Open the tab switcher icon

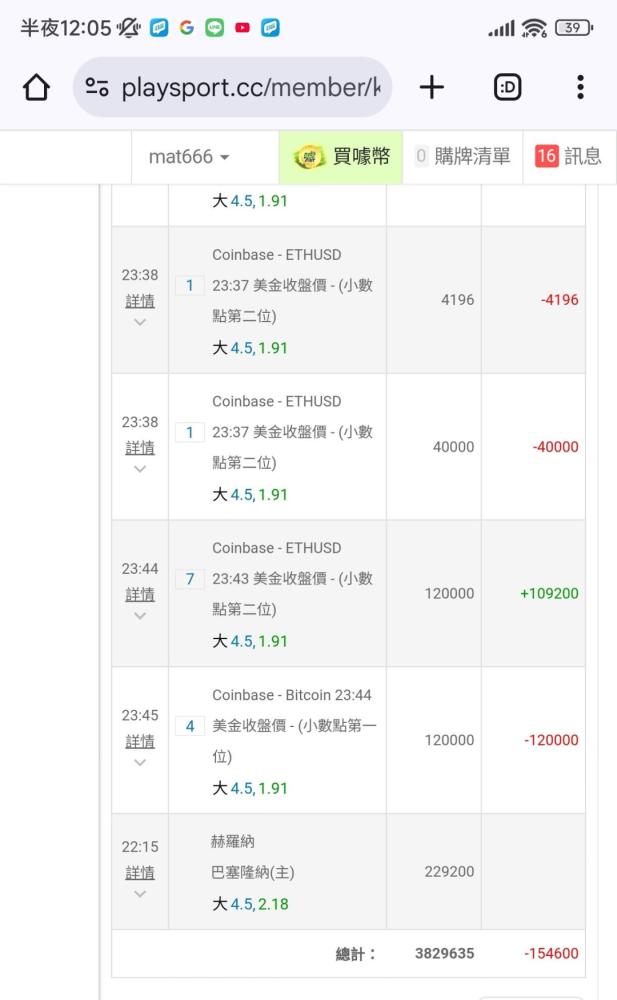click(x=507, y=88)
